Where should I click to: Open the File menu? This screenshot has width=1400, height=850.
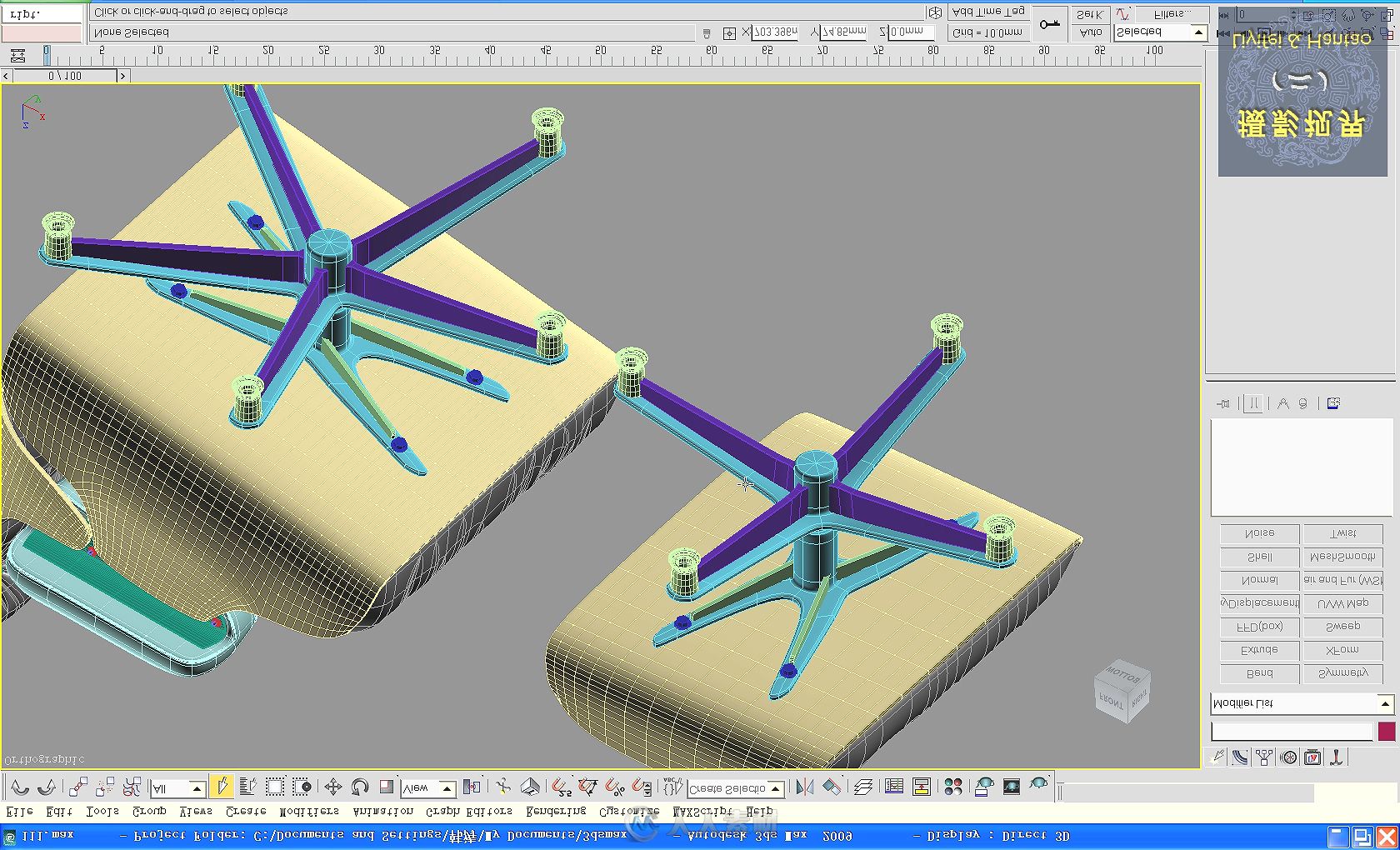point(20,811)
